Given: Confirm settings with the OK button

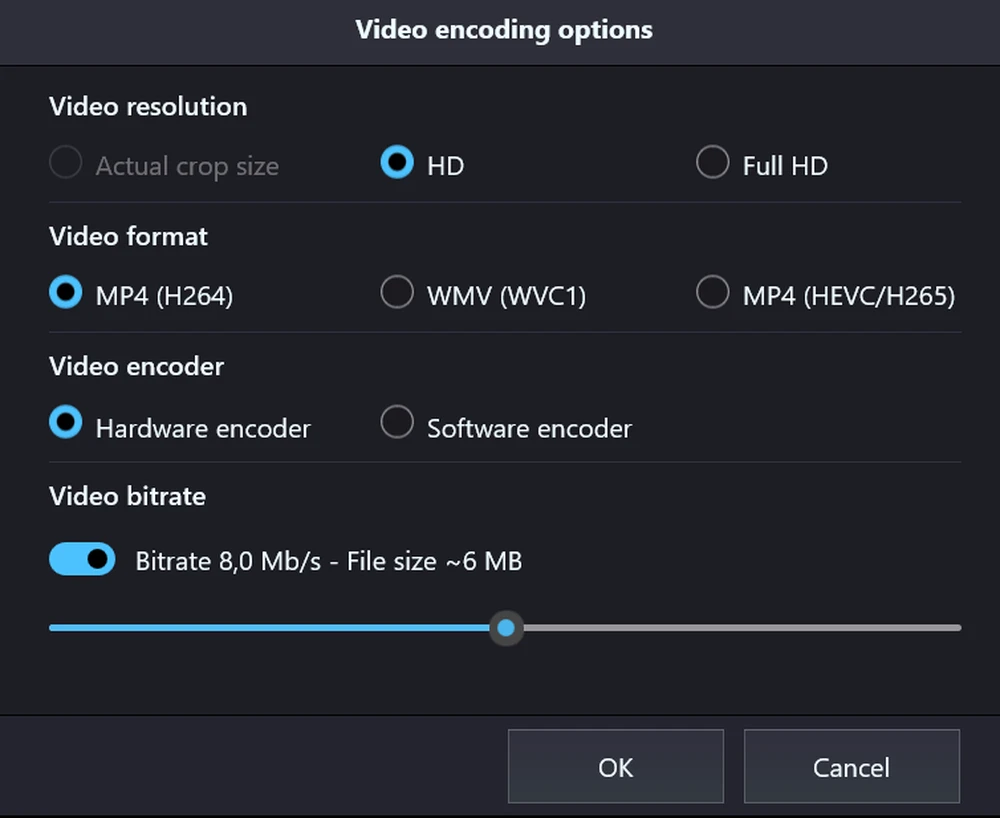Looking at the screenshot, I should tap(615, 767).
